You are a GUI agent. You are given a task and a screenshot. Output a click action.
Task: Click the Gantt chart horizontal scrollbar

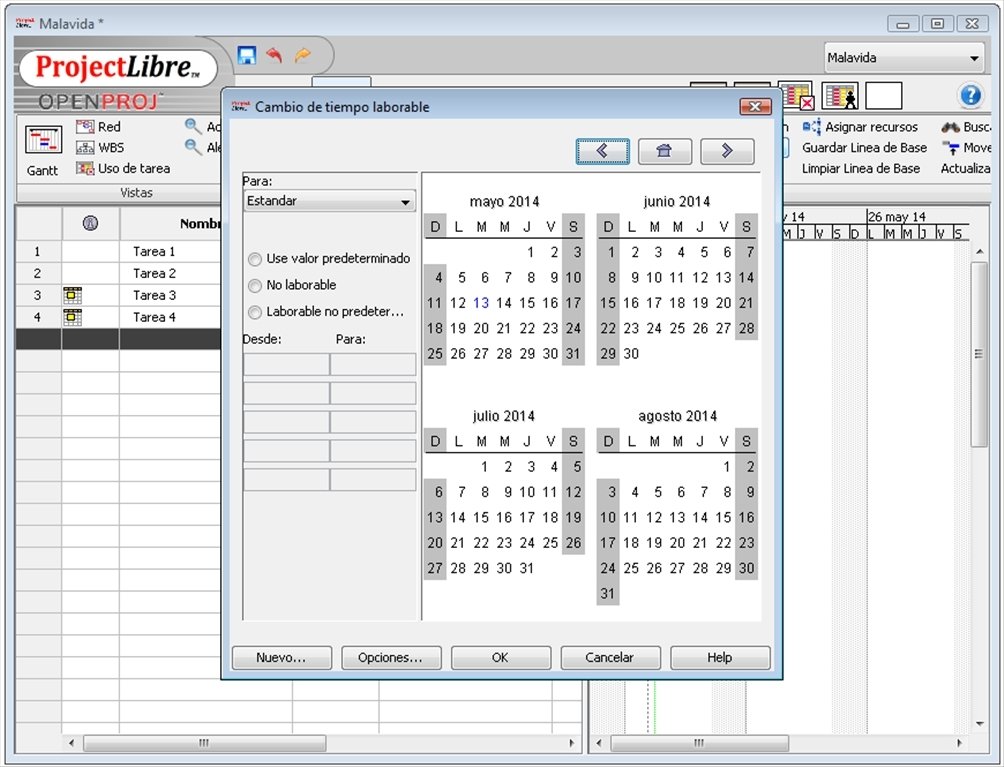[x=700, y=743]
